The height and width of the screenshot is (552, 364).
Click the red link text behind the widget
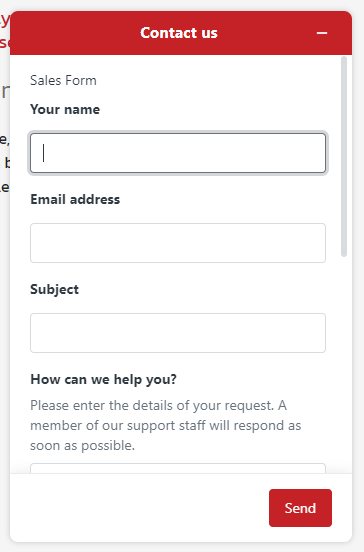5,32
